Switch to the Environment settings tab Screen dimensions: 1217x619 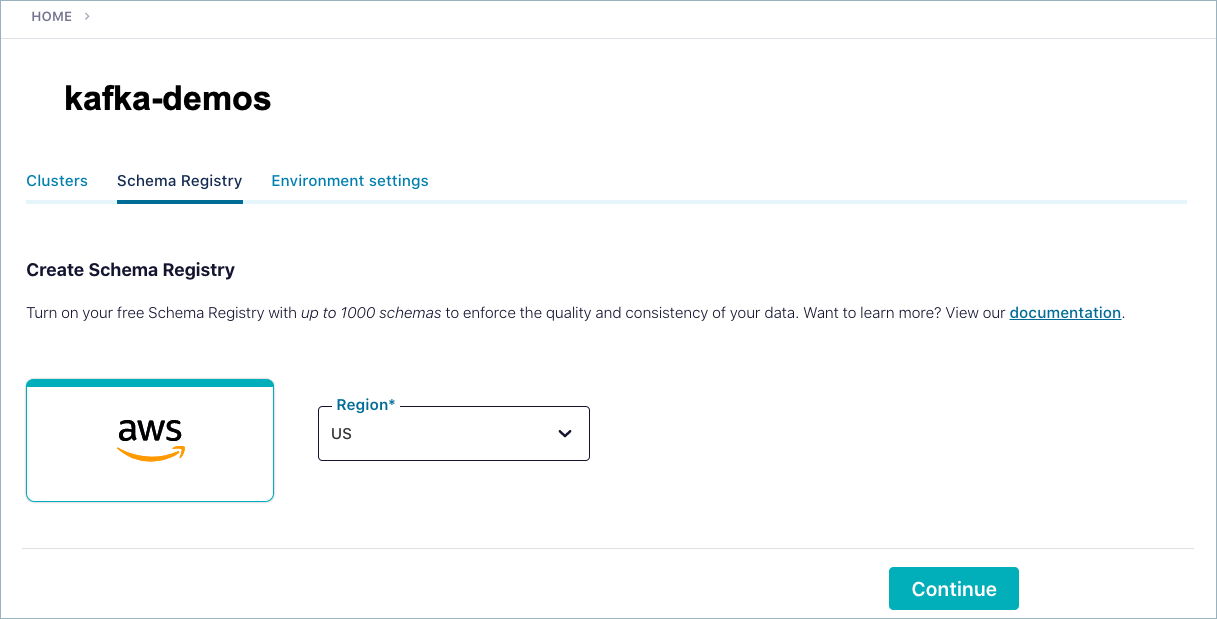tap(350, 181)
